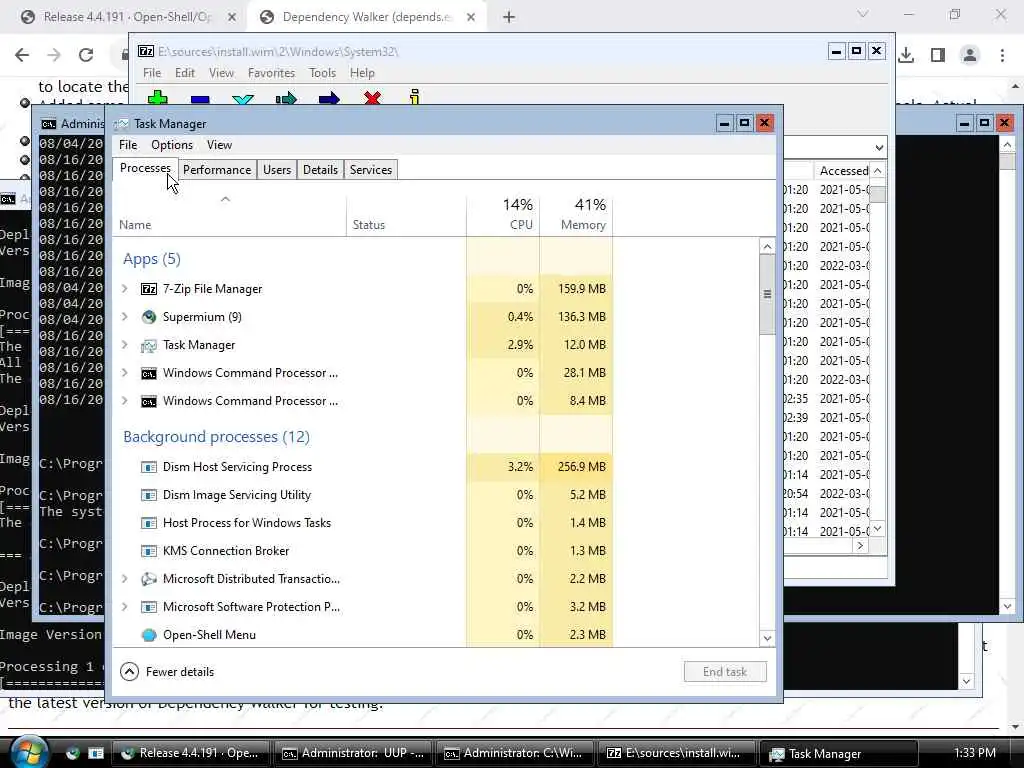Viewport: 1024px width, 768px height.
Task: Click the process list scroll up arrow
Action: pos(767,247)
